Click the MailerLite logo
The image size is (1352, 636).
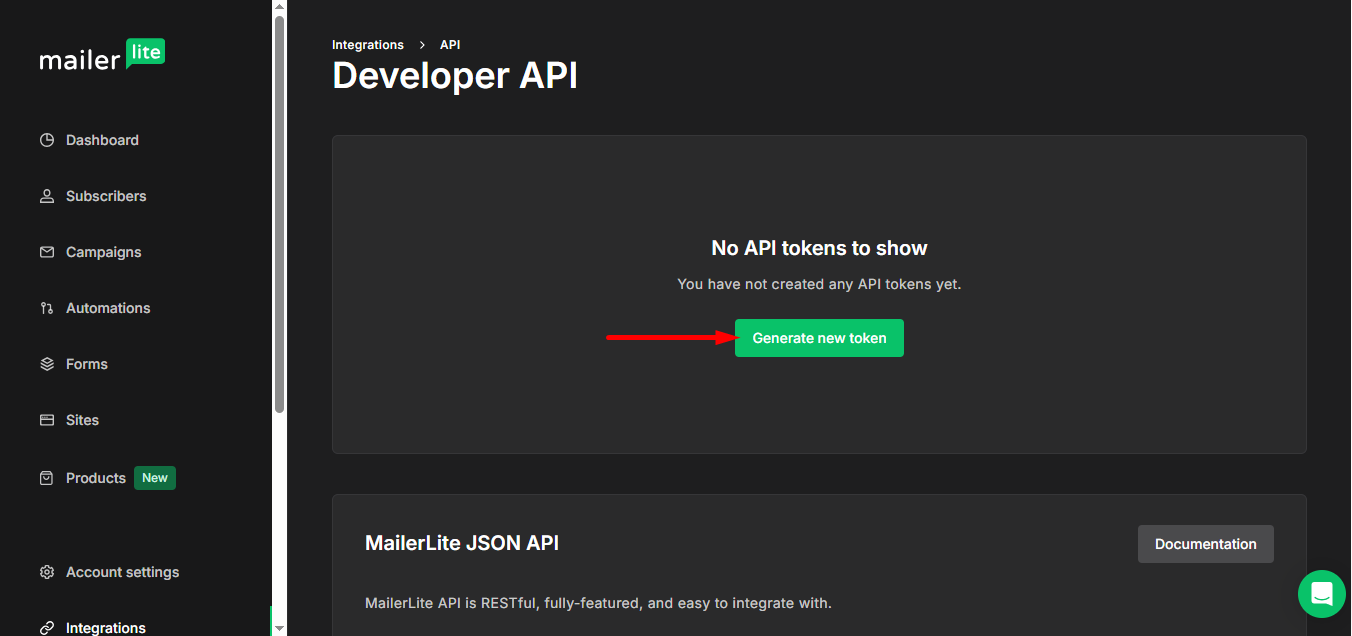point(102,57)
